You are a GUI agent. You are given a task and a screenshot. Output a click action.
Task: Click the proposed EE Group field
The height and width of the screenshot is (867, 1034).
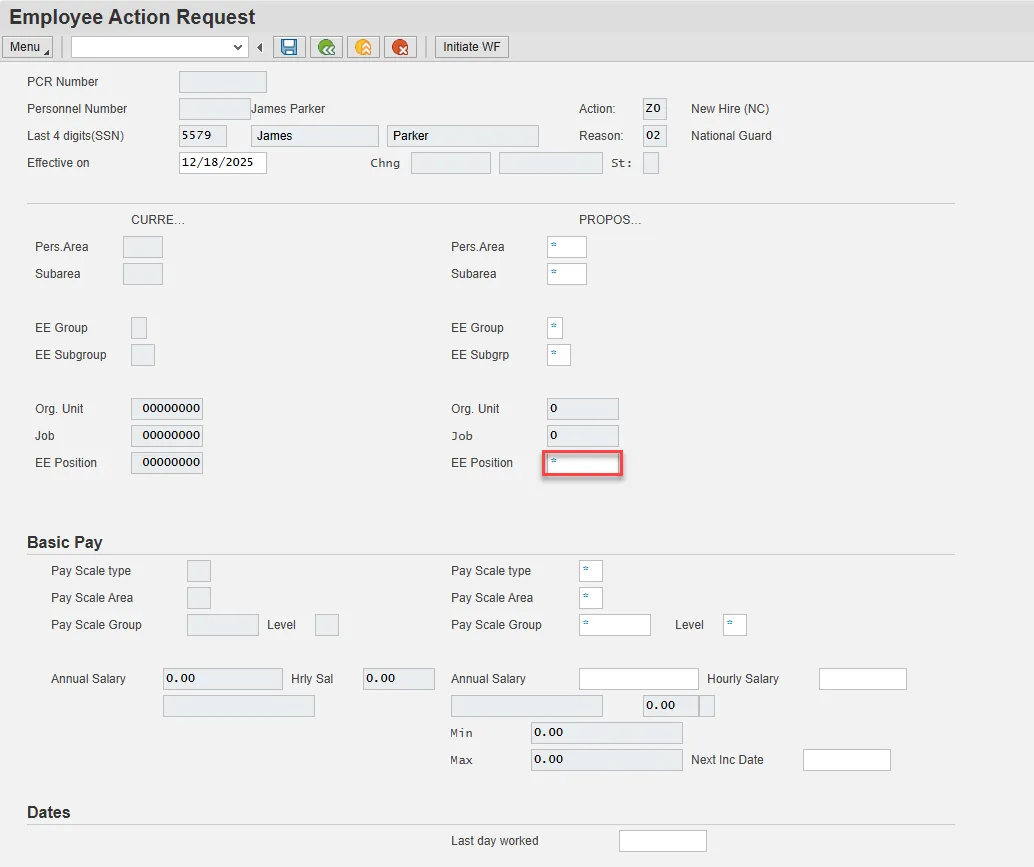coord(555,328)
